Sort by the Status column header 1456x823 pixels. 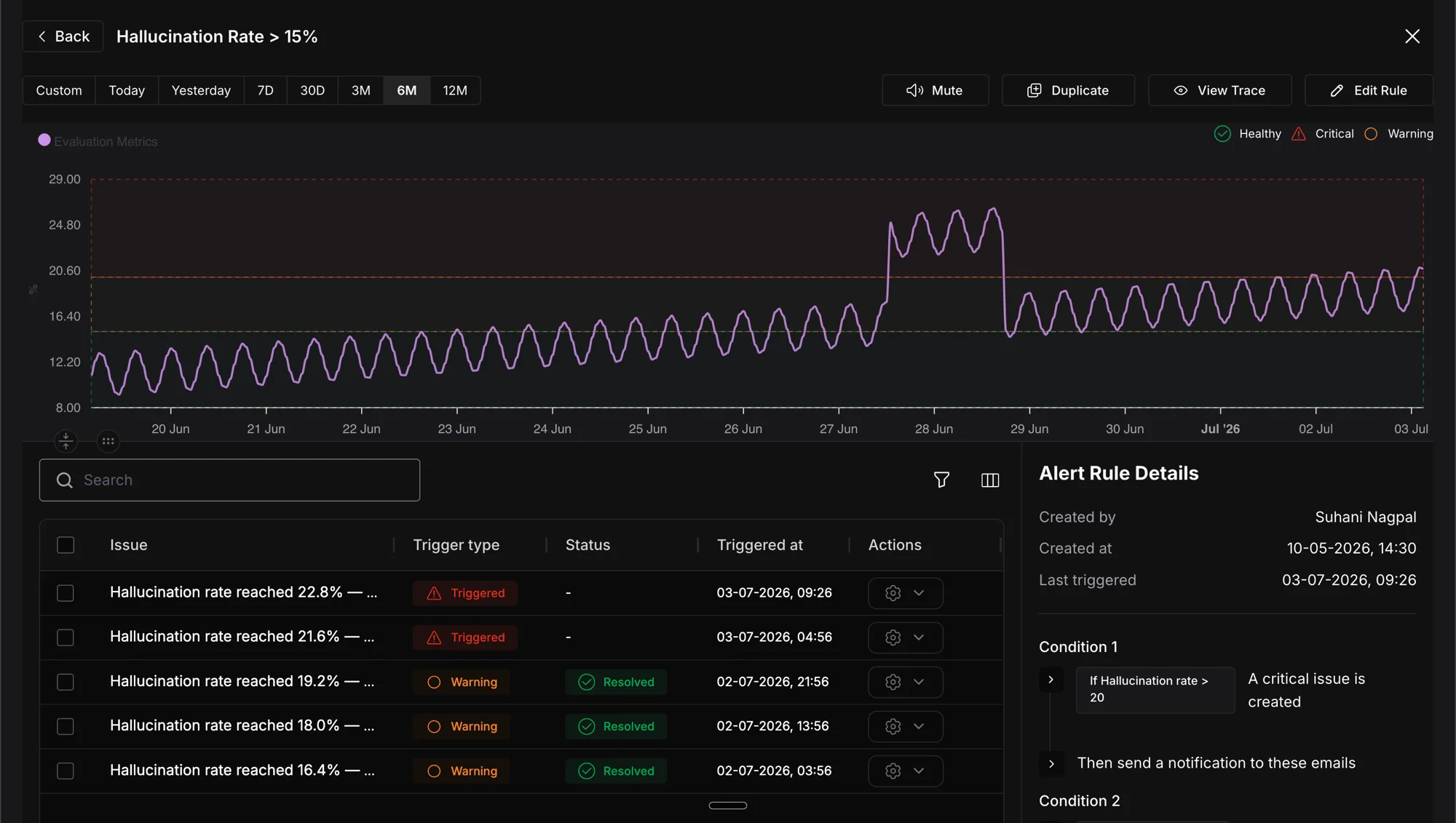pos(587,545)
